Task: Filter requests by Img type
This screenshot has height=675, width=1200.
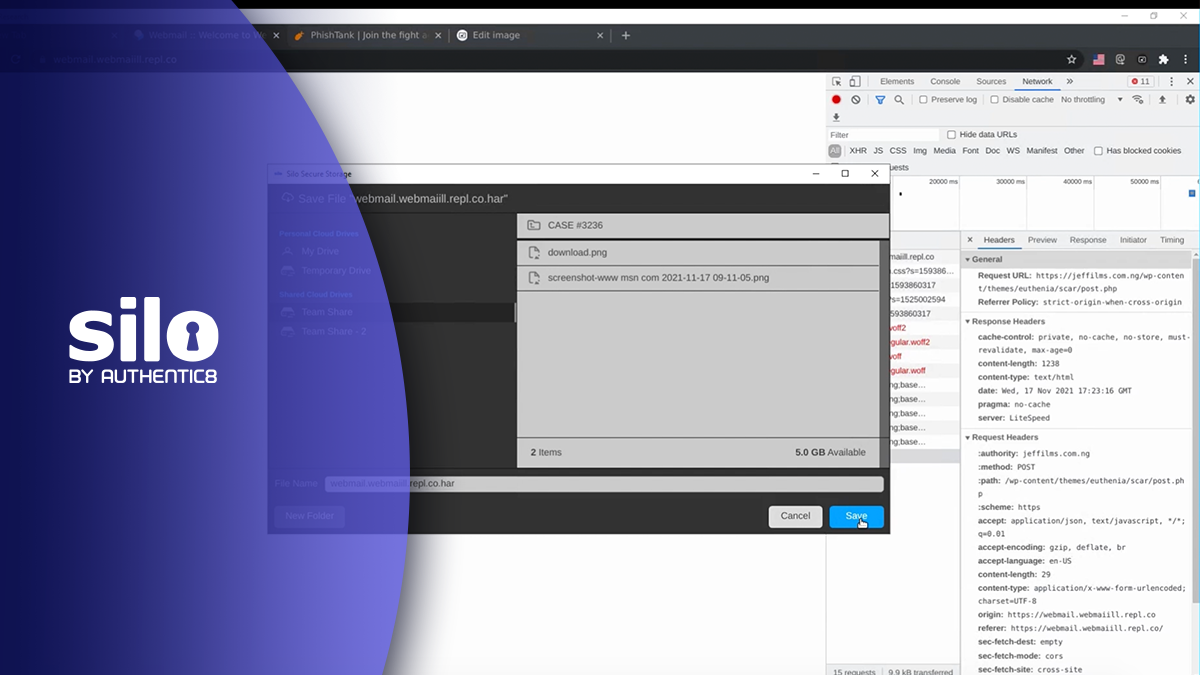Action: click(x=920, y=151)
